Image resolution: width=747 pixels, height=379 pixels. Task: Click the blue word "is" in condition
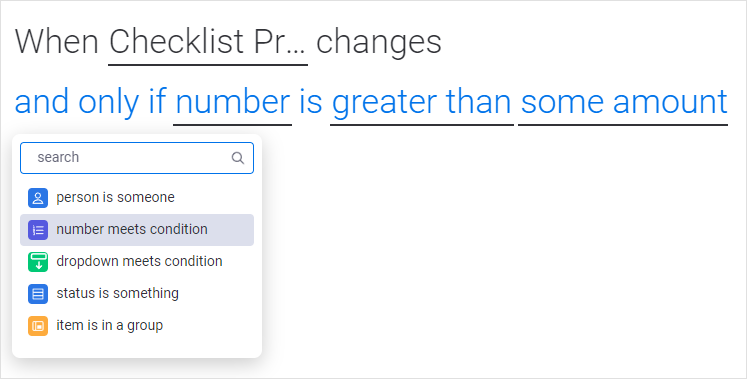(x=311, y=102)
